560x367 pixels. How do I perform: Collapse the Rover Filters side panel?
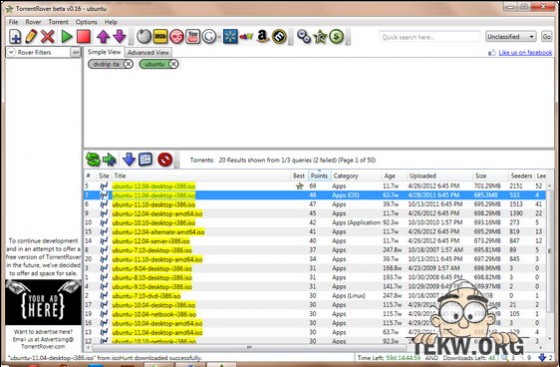click(75, 52)
